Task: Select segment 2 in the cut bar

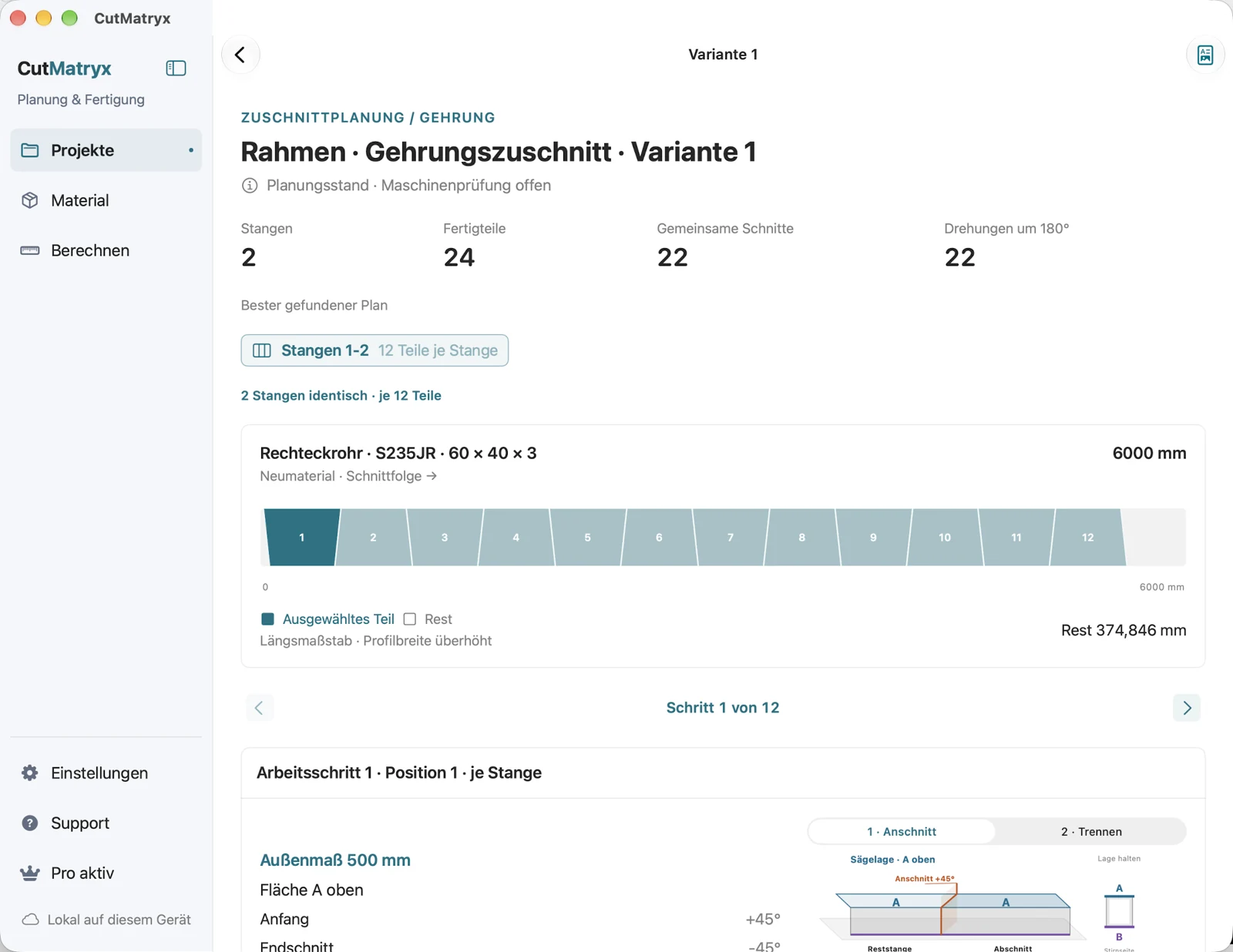Action: 373,537
